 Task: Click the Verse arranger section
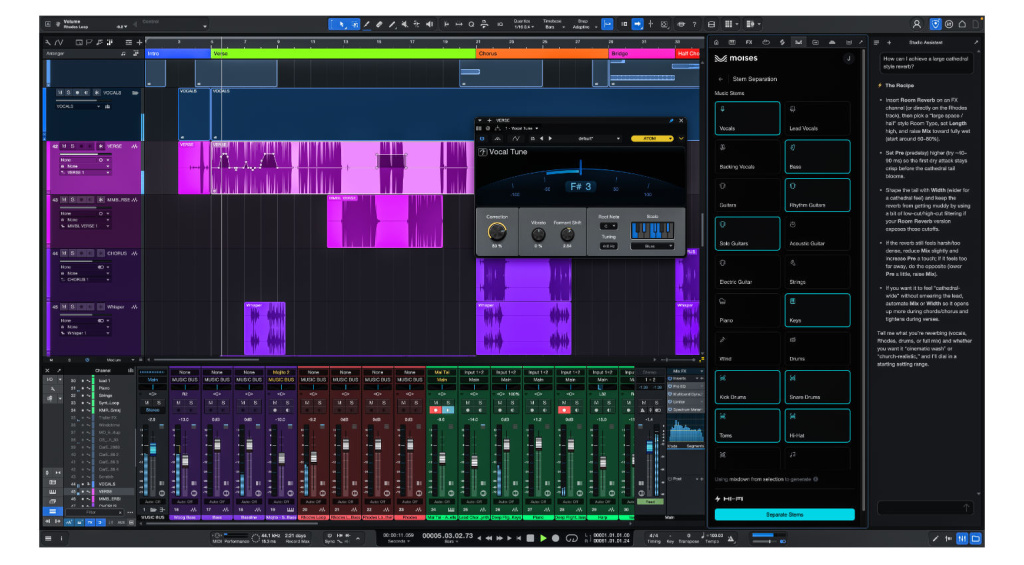[x=343, y=54]
